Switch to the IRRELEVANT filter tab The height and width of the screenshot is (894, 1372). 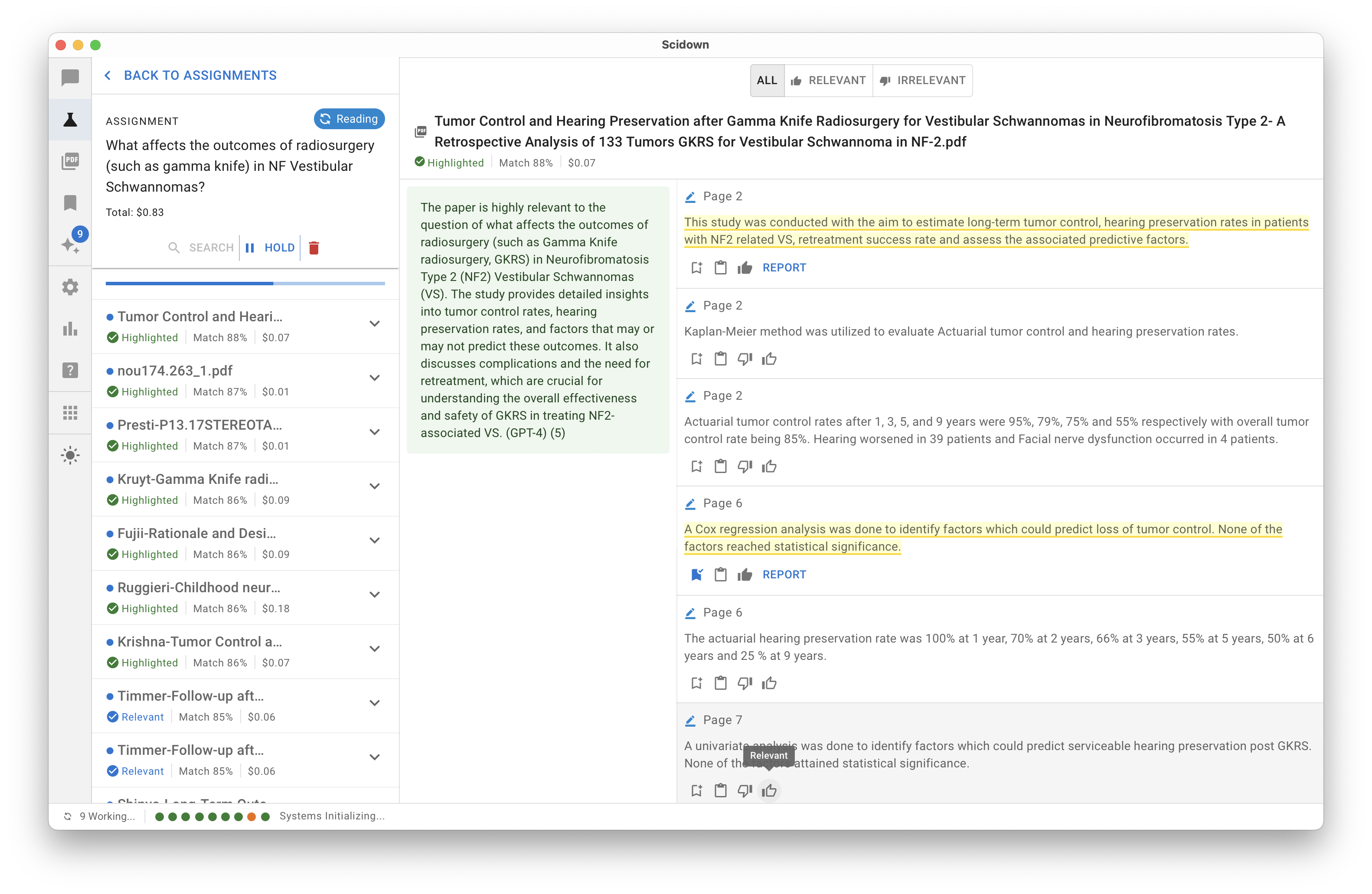[x=922, y=81]
